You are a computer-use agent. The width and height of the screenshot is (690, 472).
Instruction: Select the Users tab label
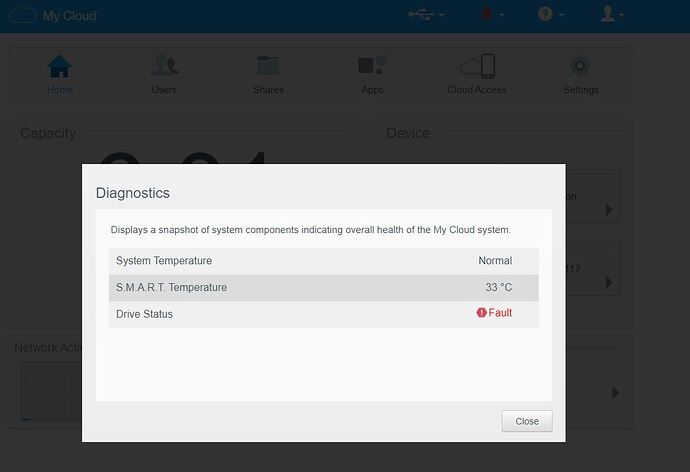click(164, 90)
